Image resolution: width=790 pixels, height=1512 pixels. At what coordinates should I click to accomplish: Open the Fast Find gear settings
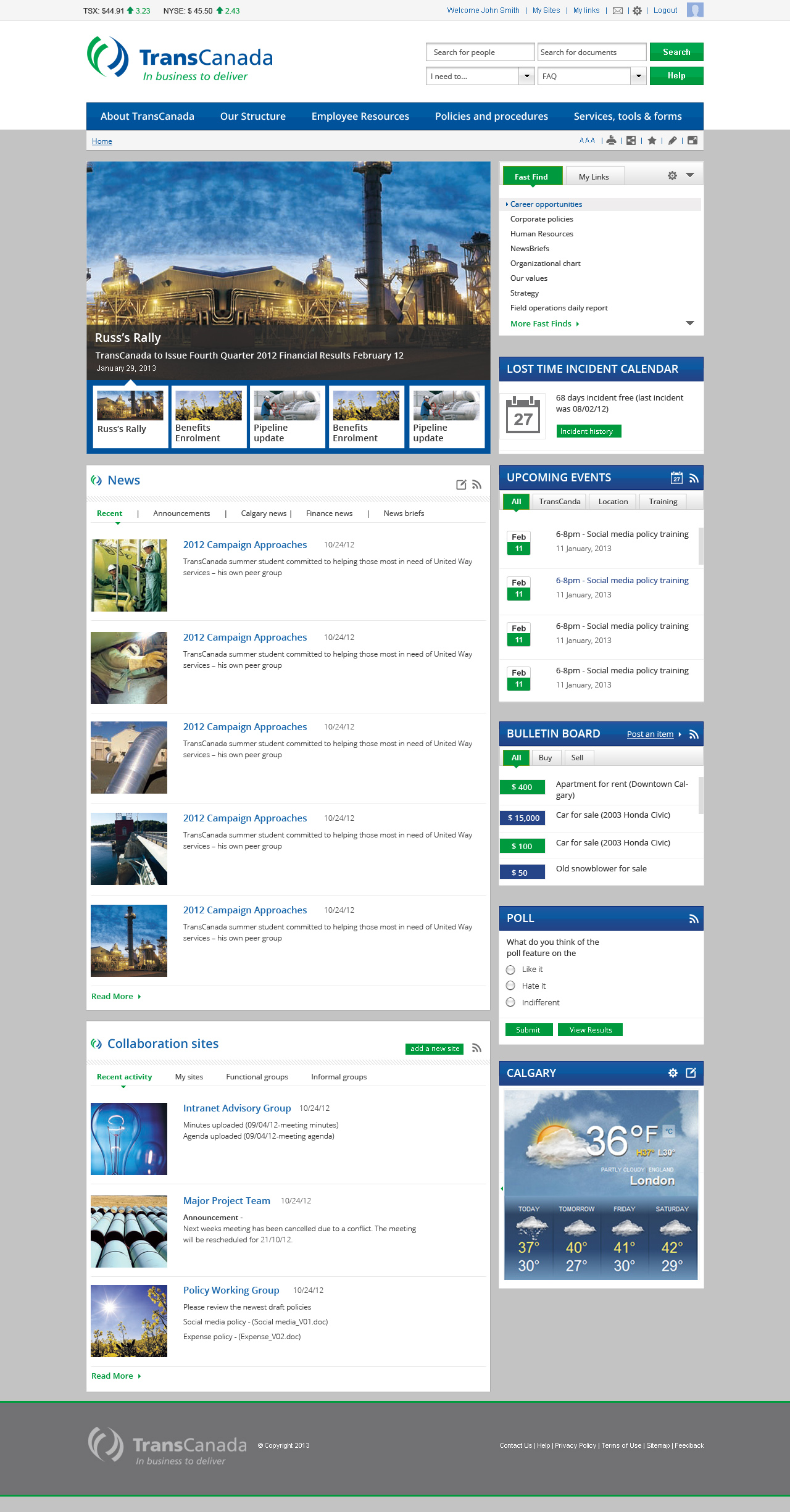[672, 175]
